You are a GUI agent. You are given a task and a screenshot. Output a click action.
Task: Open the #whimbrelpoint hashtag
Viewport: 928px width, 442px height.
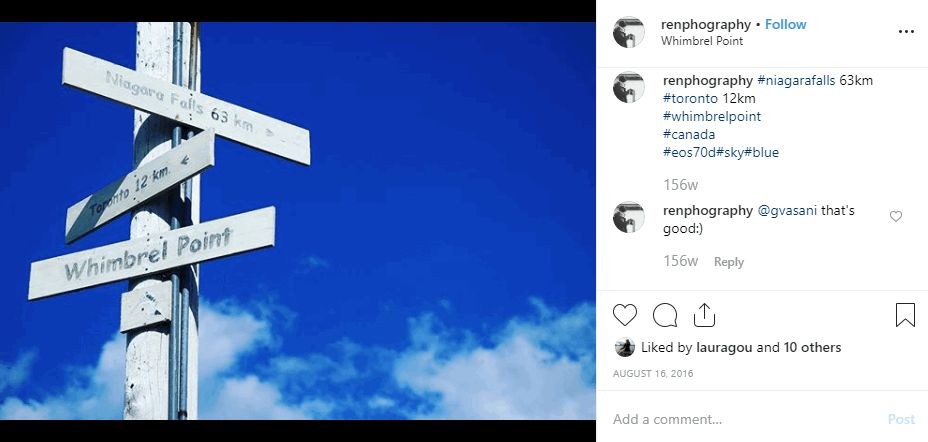(712, 117)
